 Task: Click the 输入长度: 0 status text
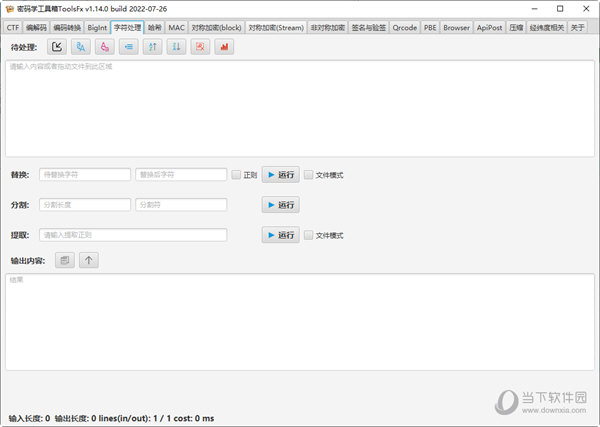pyautogui.click(x=29, y=418)
